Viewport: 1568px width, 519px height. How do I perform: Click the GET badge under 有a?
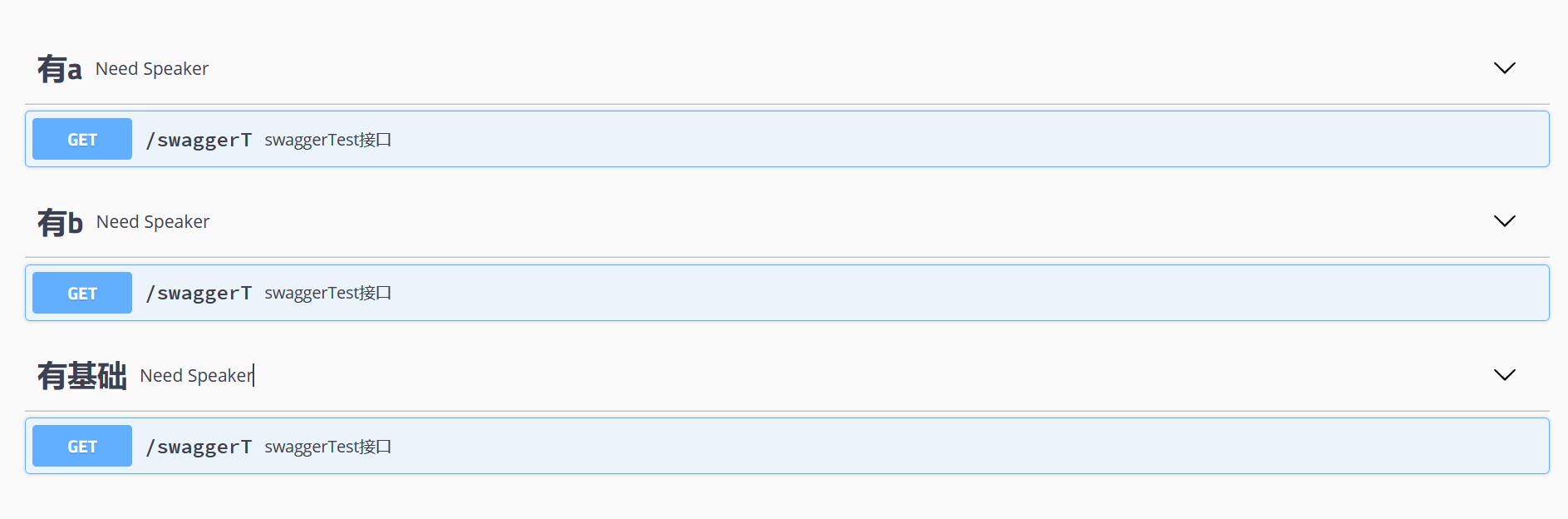click(x=82, y=139)
